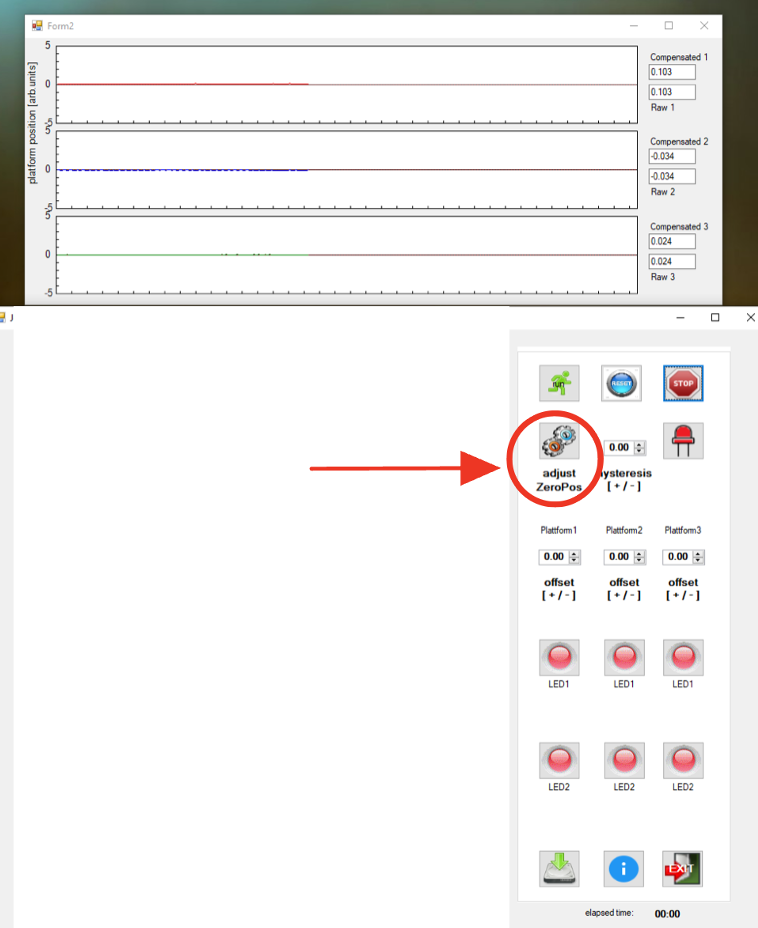This screenshot has height=928, width=758.
Task: Click the Compensated 3 value box
Action: 671,241
